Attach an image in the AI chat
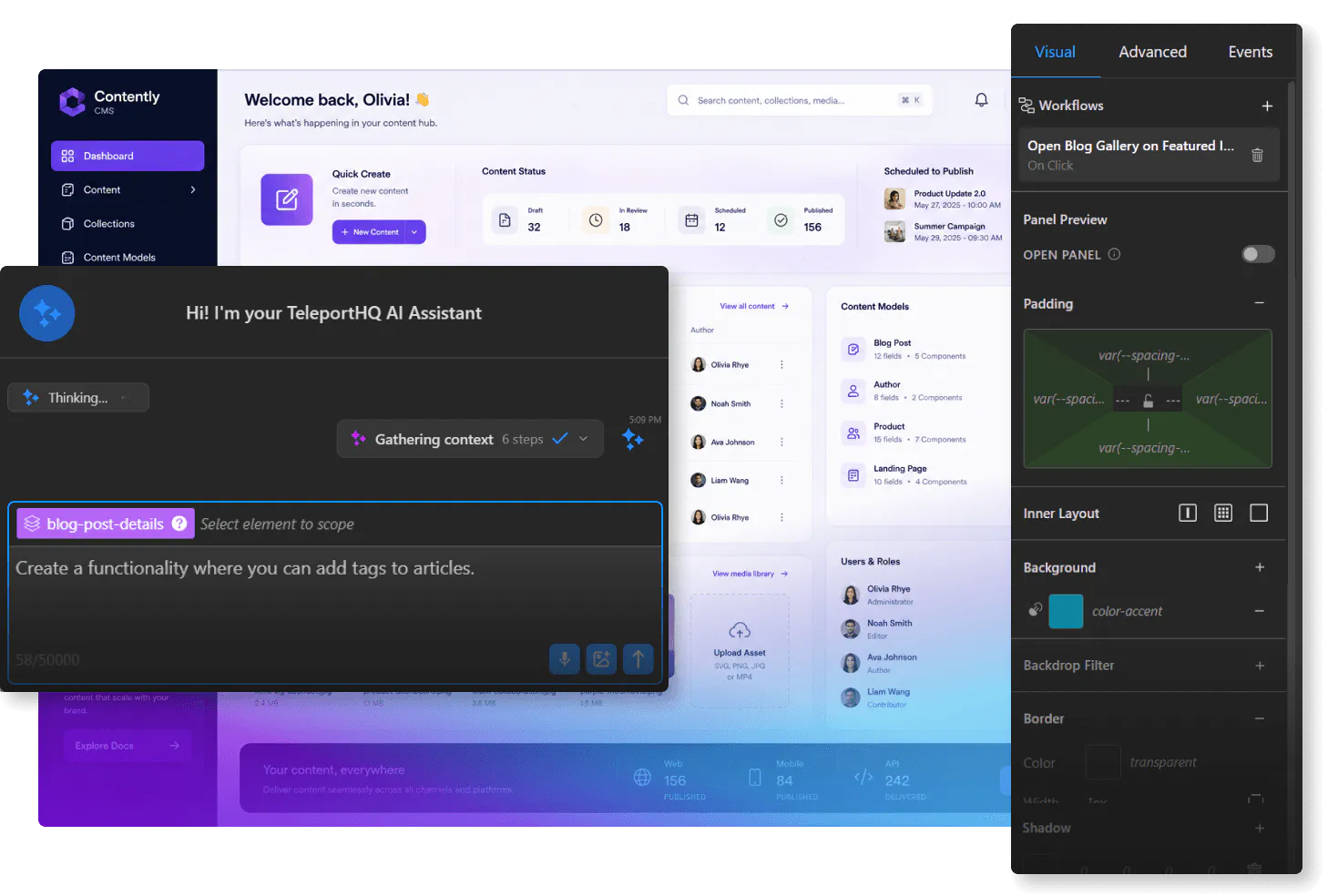 [x=601, y=658]
